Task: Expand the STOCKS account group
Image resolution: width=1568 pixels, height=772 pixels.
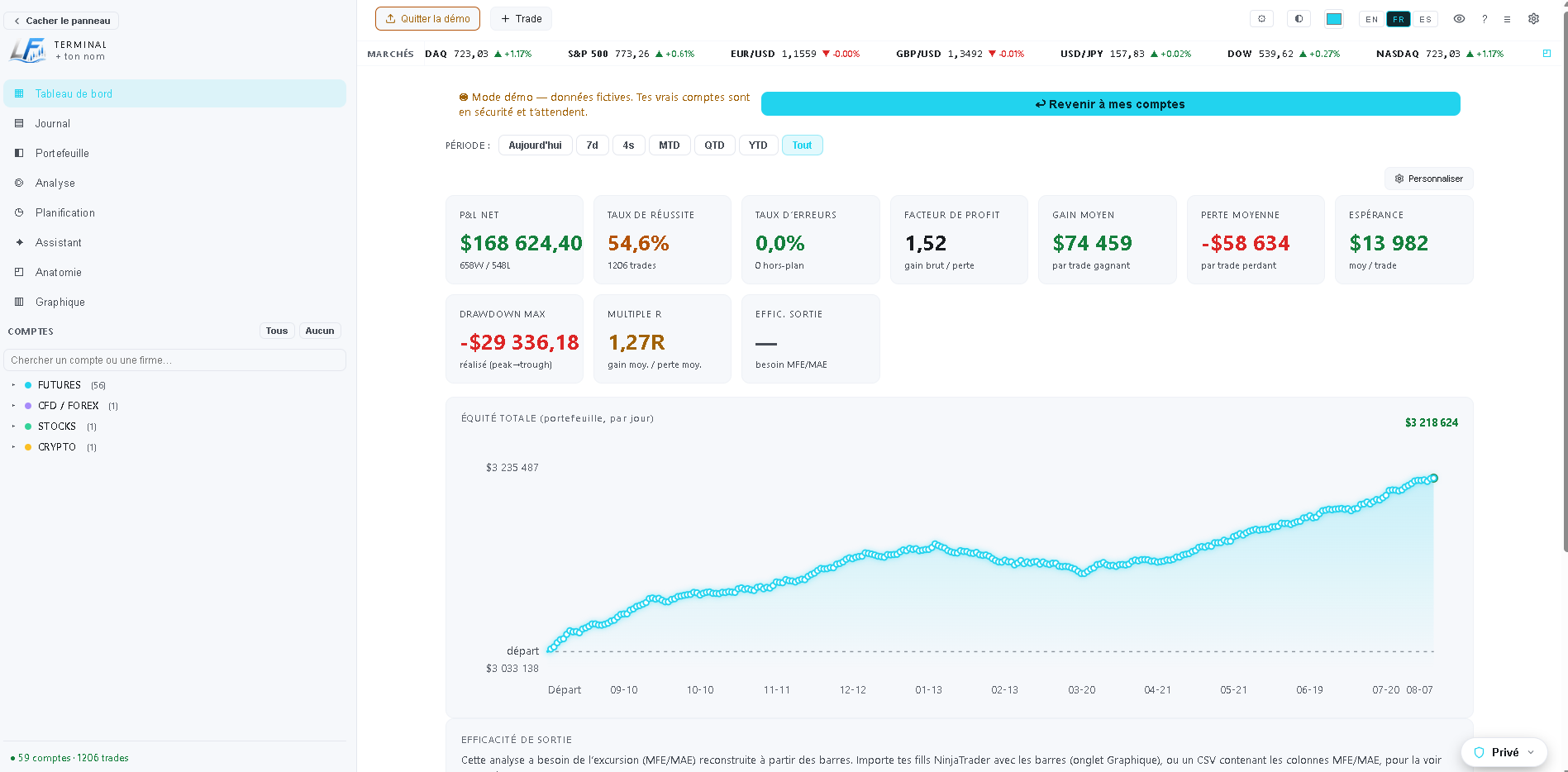Action: [13, 427]
